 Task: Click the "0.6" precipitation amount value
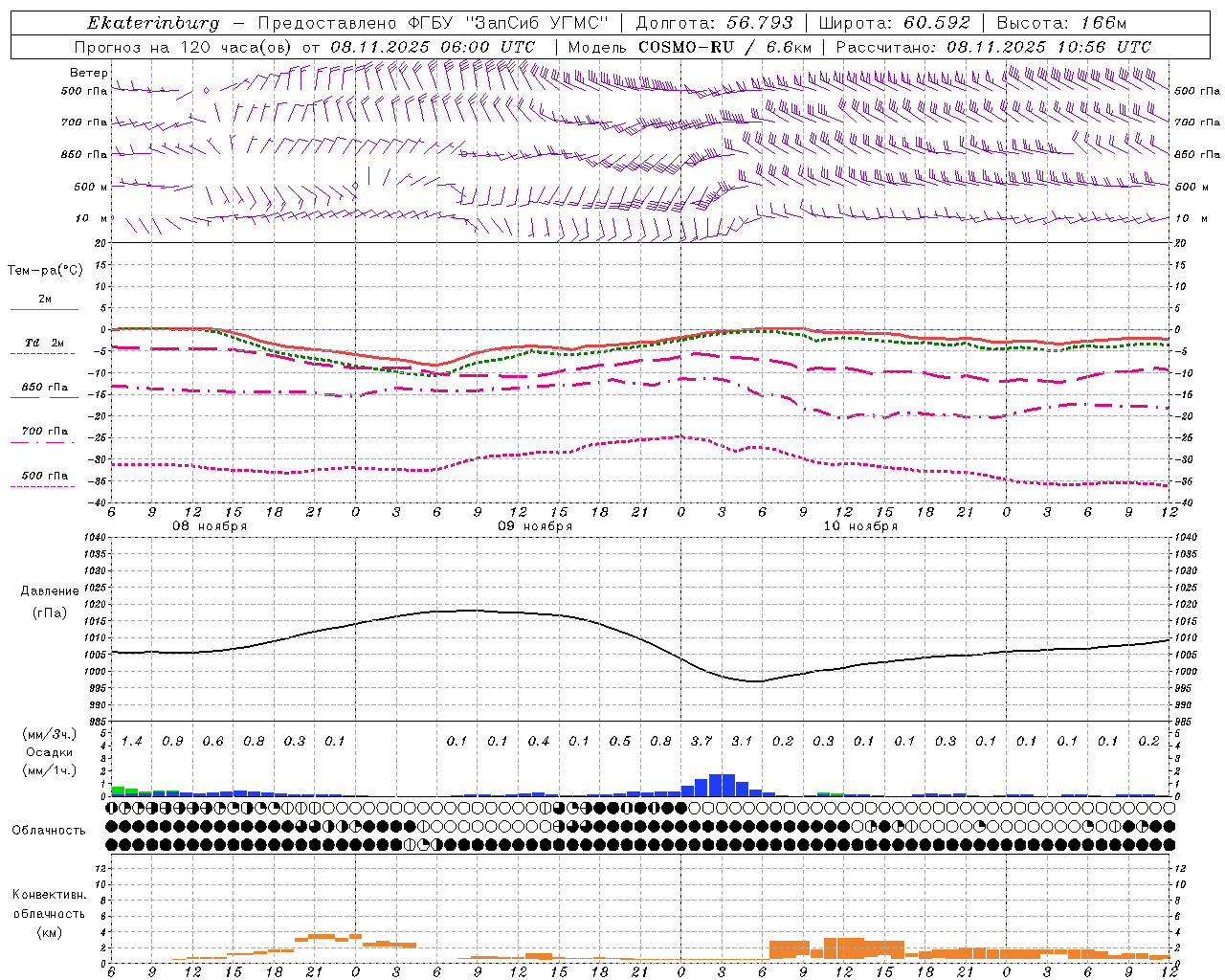tap(212, 742)
